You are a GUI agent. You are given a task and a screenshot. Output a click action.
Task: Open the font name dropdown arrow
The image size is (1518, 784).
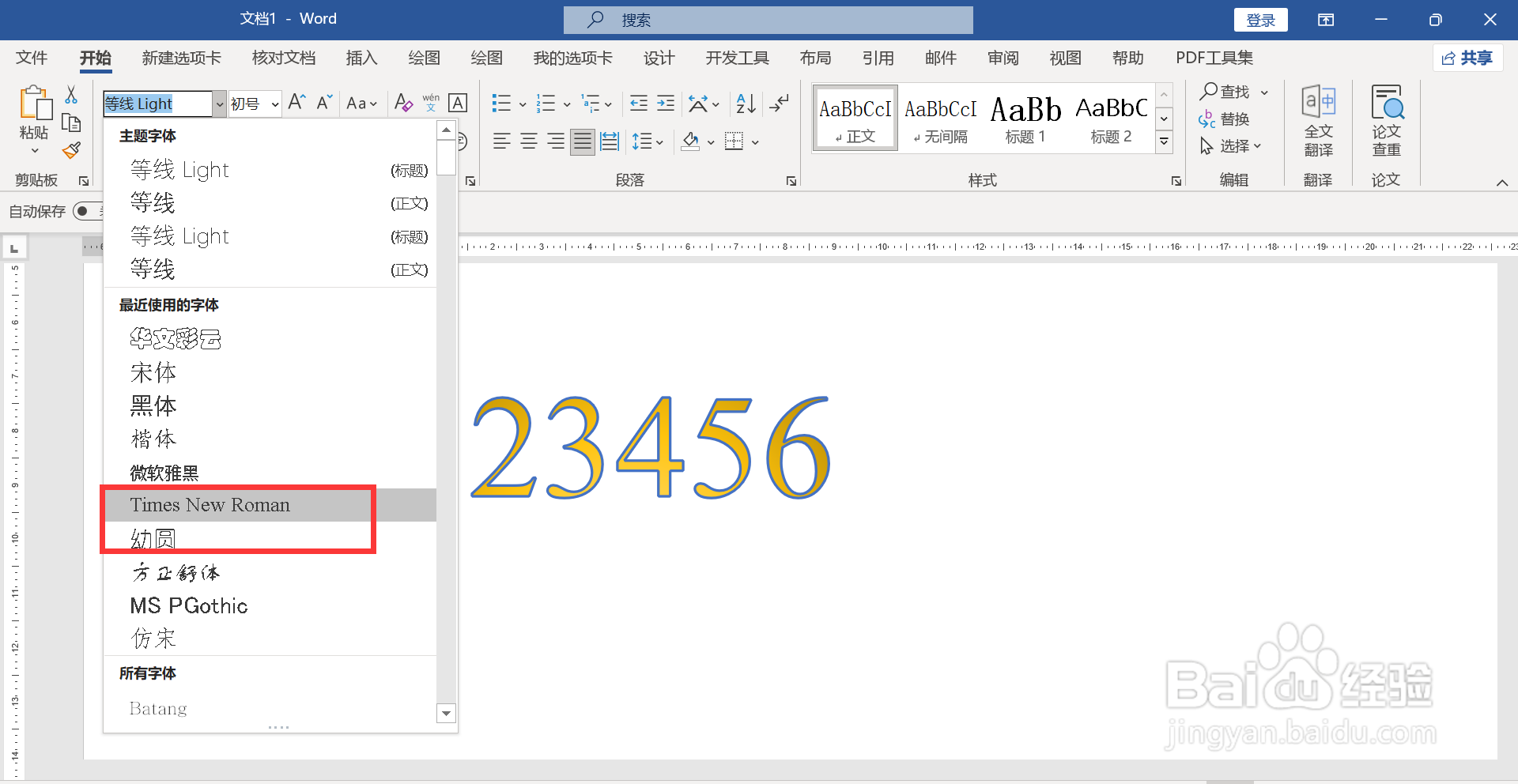(x=220, y=104)
